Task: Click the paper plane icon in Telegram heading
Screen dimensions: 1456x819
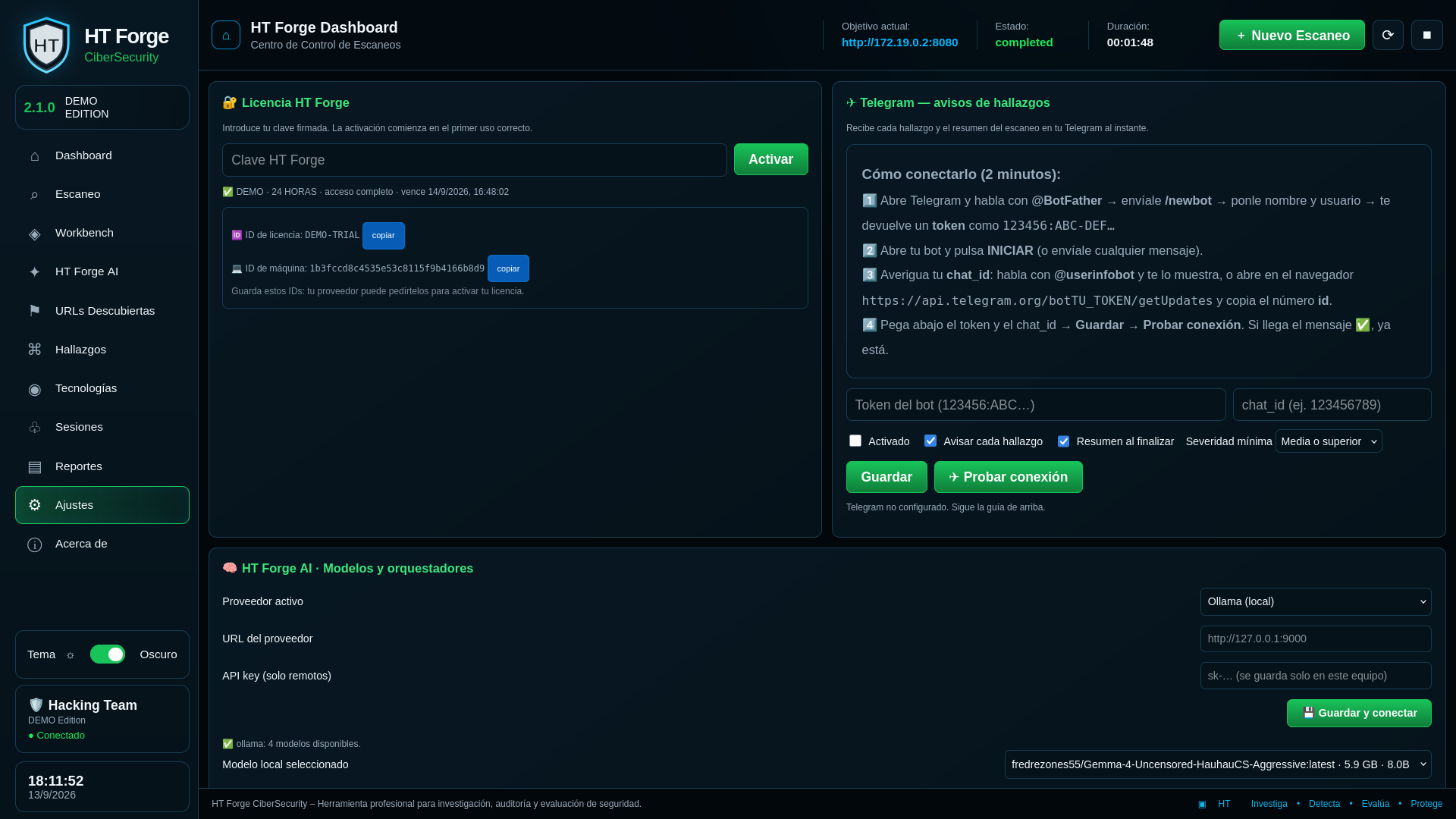Action: pos(851,102)
